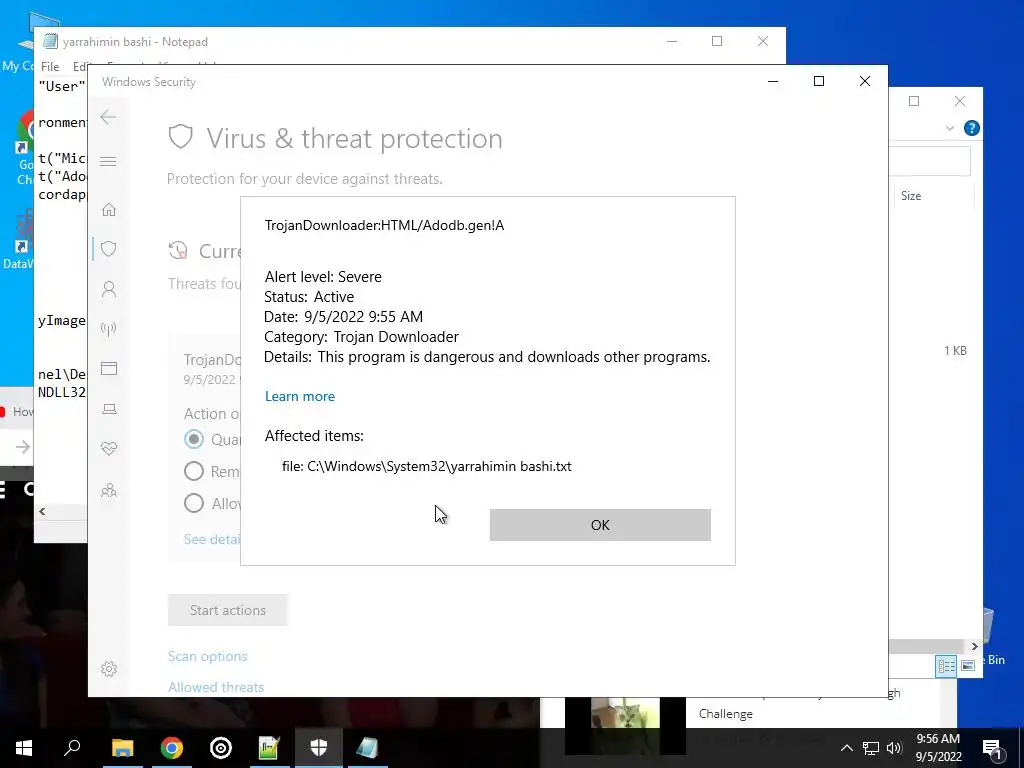This screenshot has height=768, width=1024.
Task: Open Account protection person icon
Action: tap(109, 289)
